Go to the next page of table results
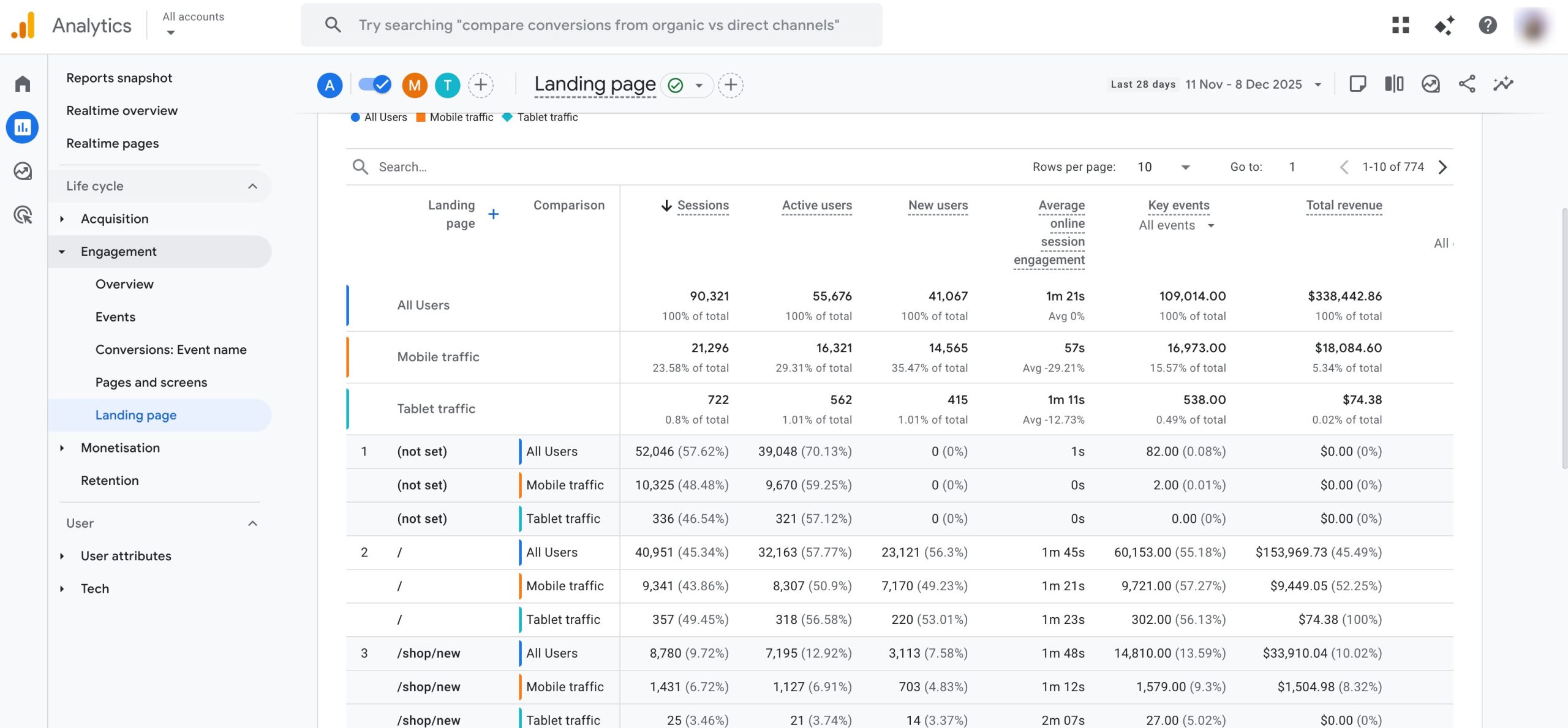 coord(1443,167)
